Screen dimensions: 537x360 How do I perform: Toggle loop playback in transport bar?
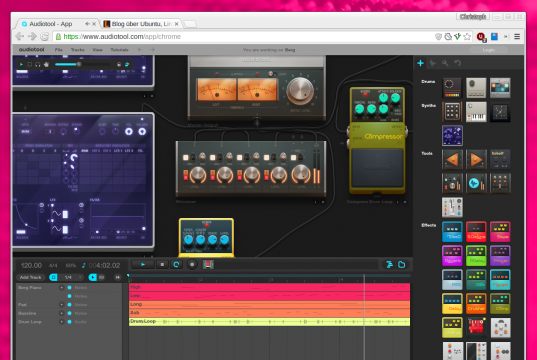[176, 264]
